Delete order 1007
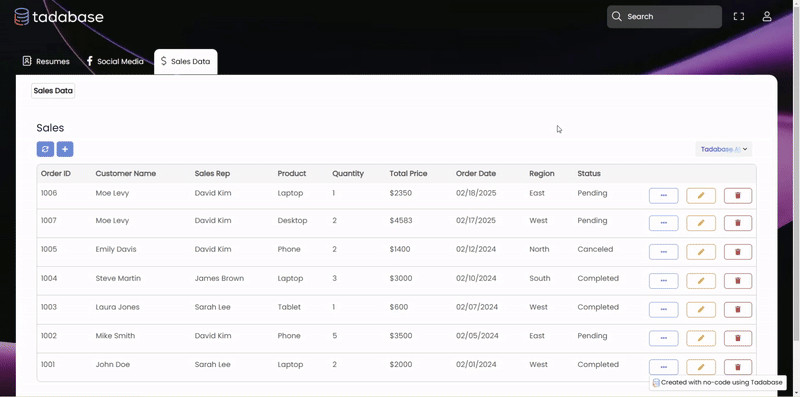This screenshot has height=397, width=800. (738, 223)
